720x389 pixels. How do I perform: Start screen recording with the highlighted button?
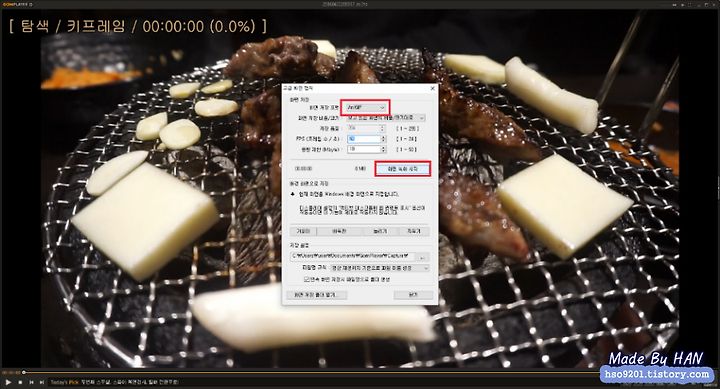pos(403,169)
